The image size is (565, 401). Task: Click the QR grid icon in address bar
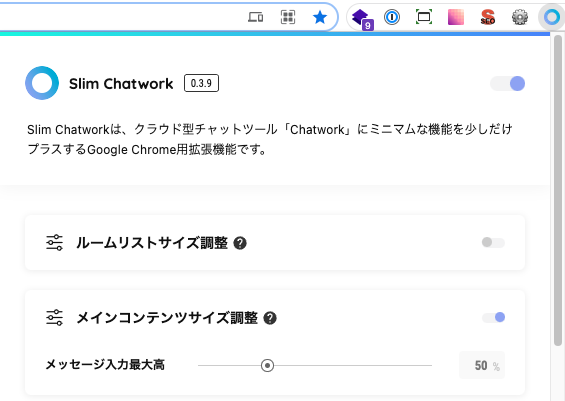tap(288, 17)
